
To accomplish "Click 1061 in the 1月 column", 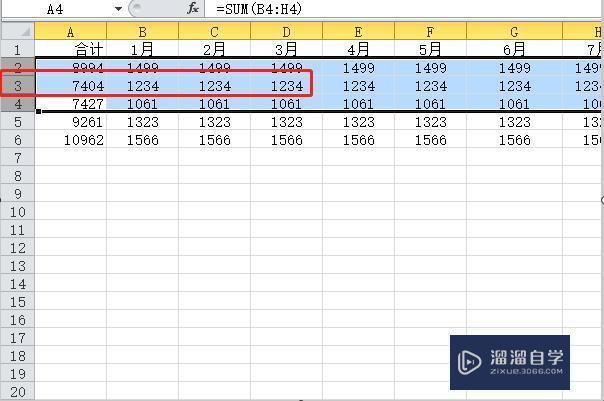I will [143, 104].
